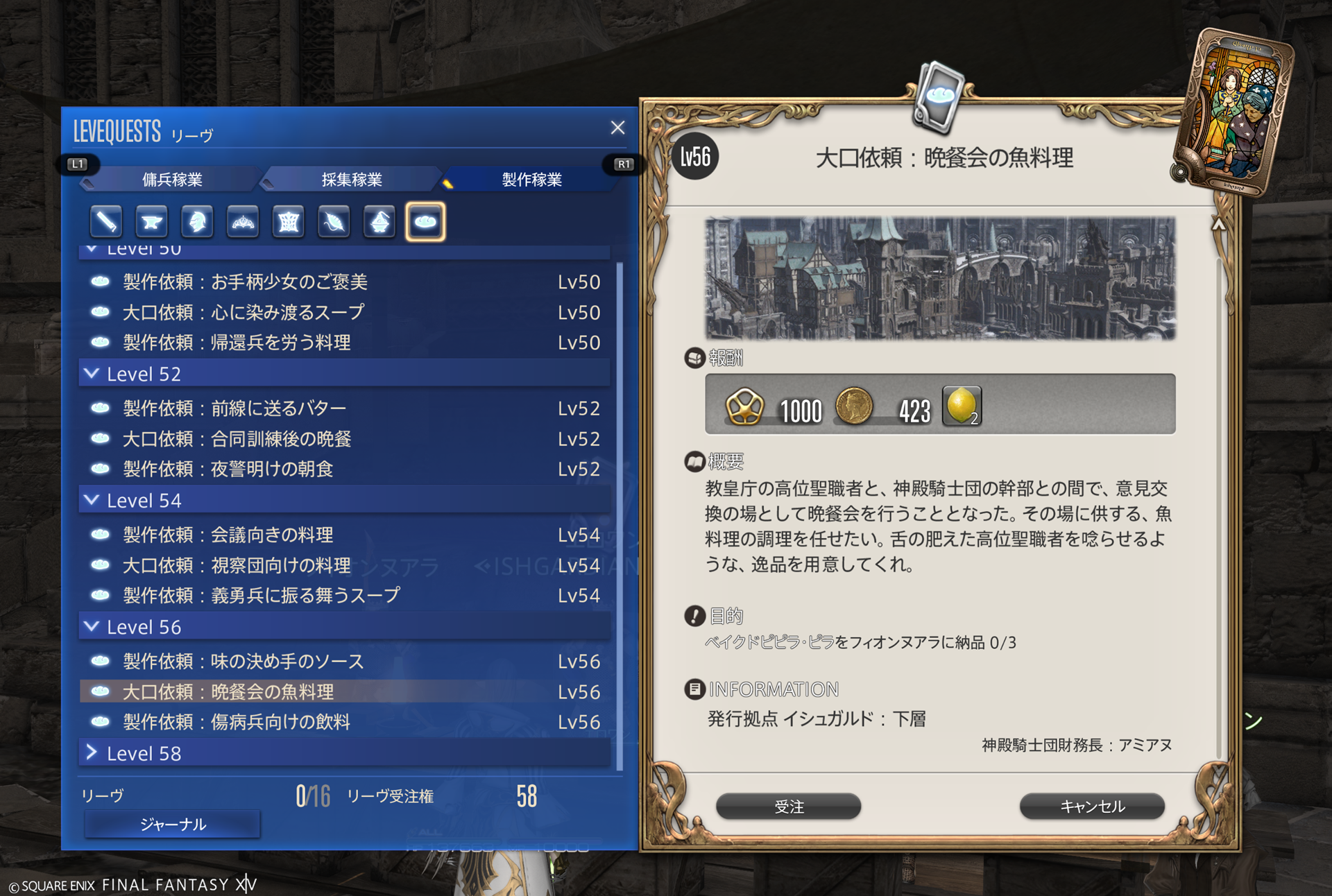Click the キャンセル button

[1092, 807]
